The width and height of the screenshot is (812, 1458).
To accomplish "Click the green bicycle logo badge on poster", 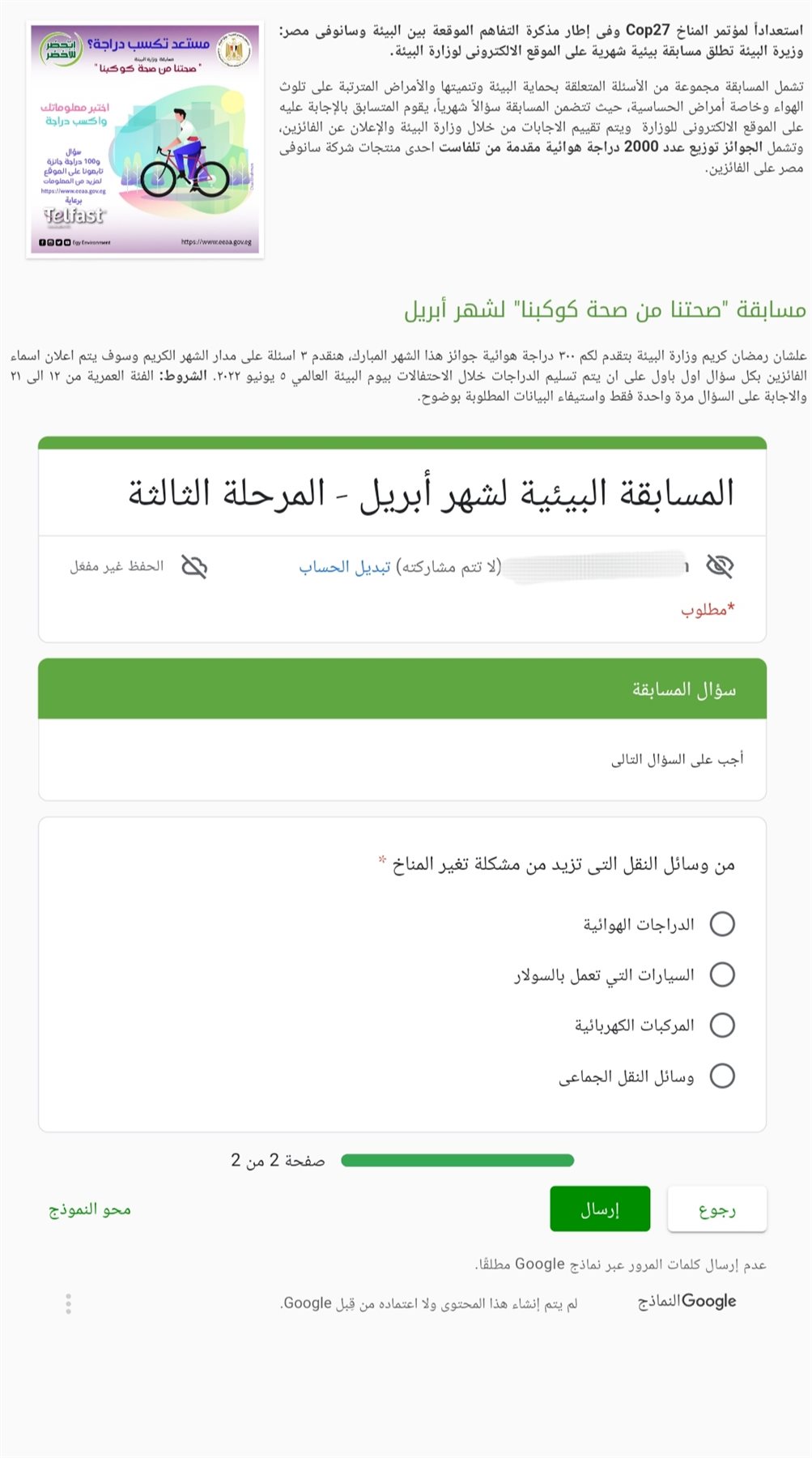I will pos(62,49).
